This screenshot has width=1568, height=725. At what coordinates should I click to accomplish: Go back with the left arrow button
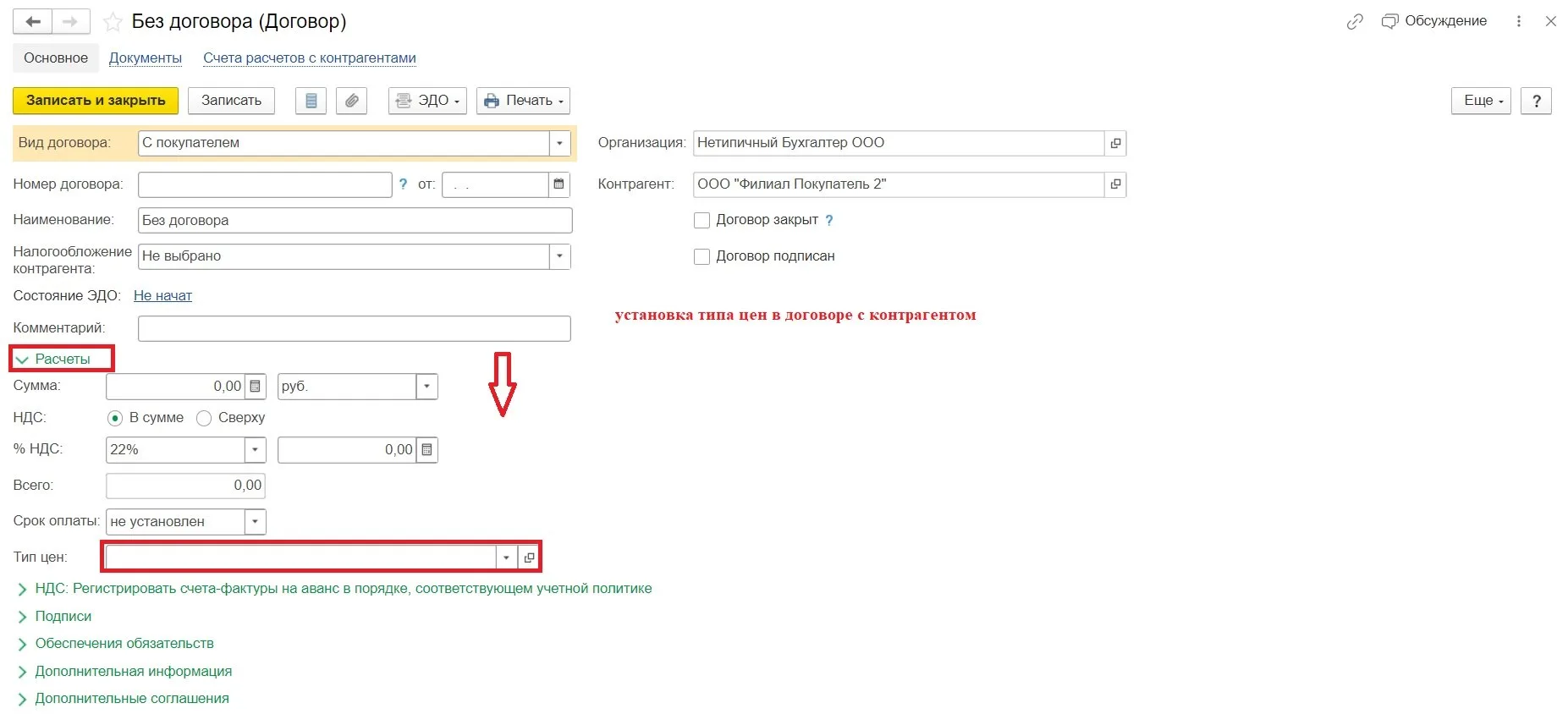coord(33,22)
